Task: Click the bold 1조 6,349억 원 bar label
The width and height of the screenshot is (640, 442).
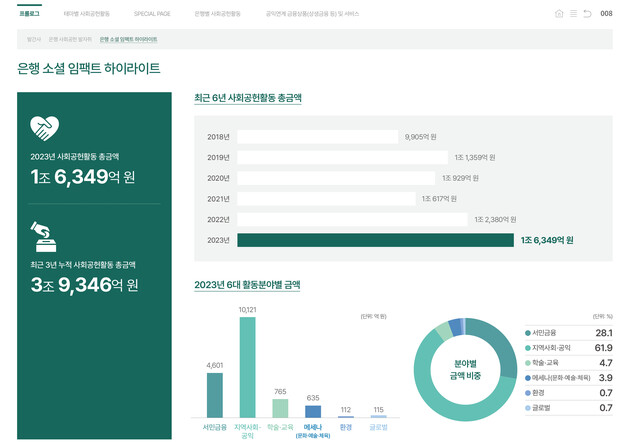Action: coord(547,240)
